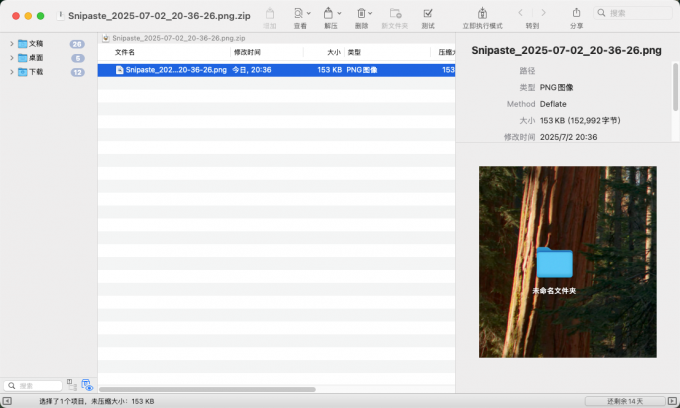Click the 测试 (test) checkmark icon
Image resolution: width=680 pixels, height=408 pixels.
428,13
